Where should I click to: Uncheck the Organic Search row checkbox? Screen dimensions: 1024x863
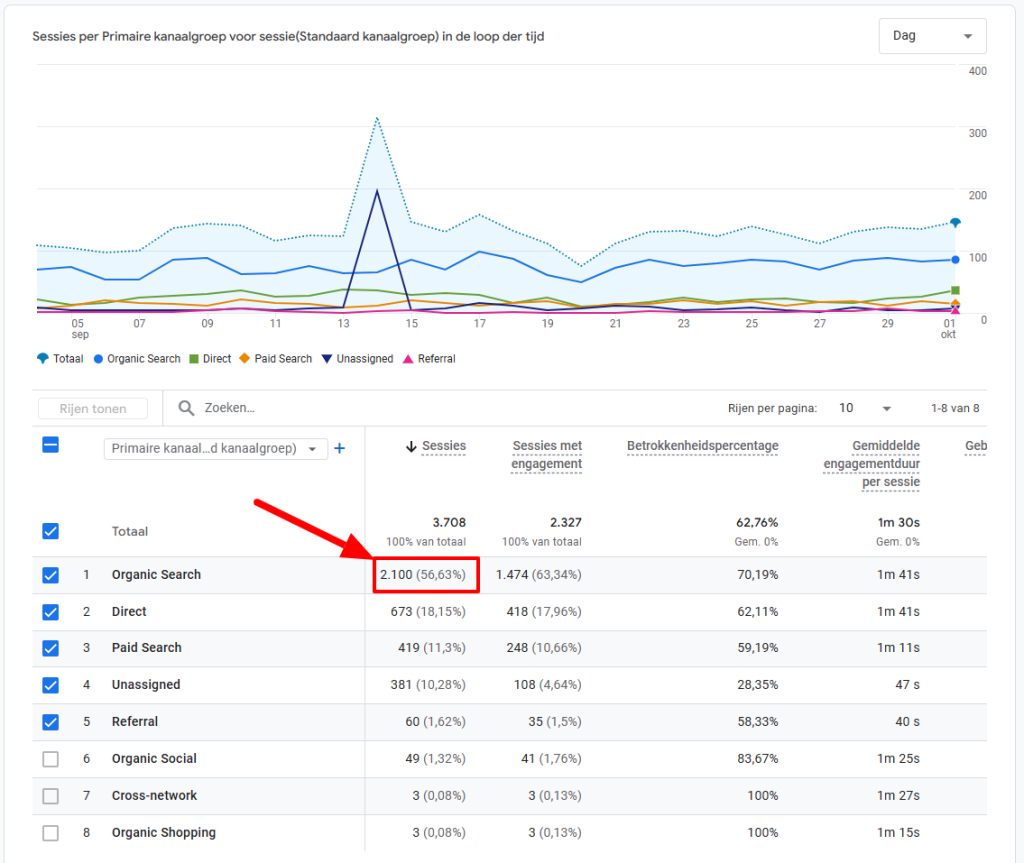tap(51, 575)
